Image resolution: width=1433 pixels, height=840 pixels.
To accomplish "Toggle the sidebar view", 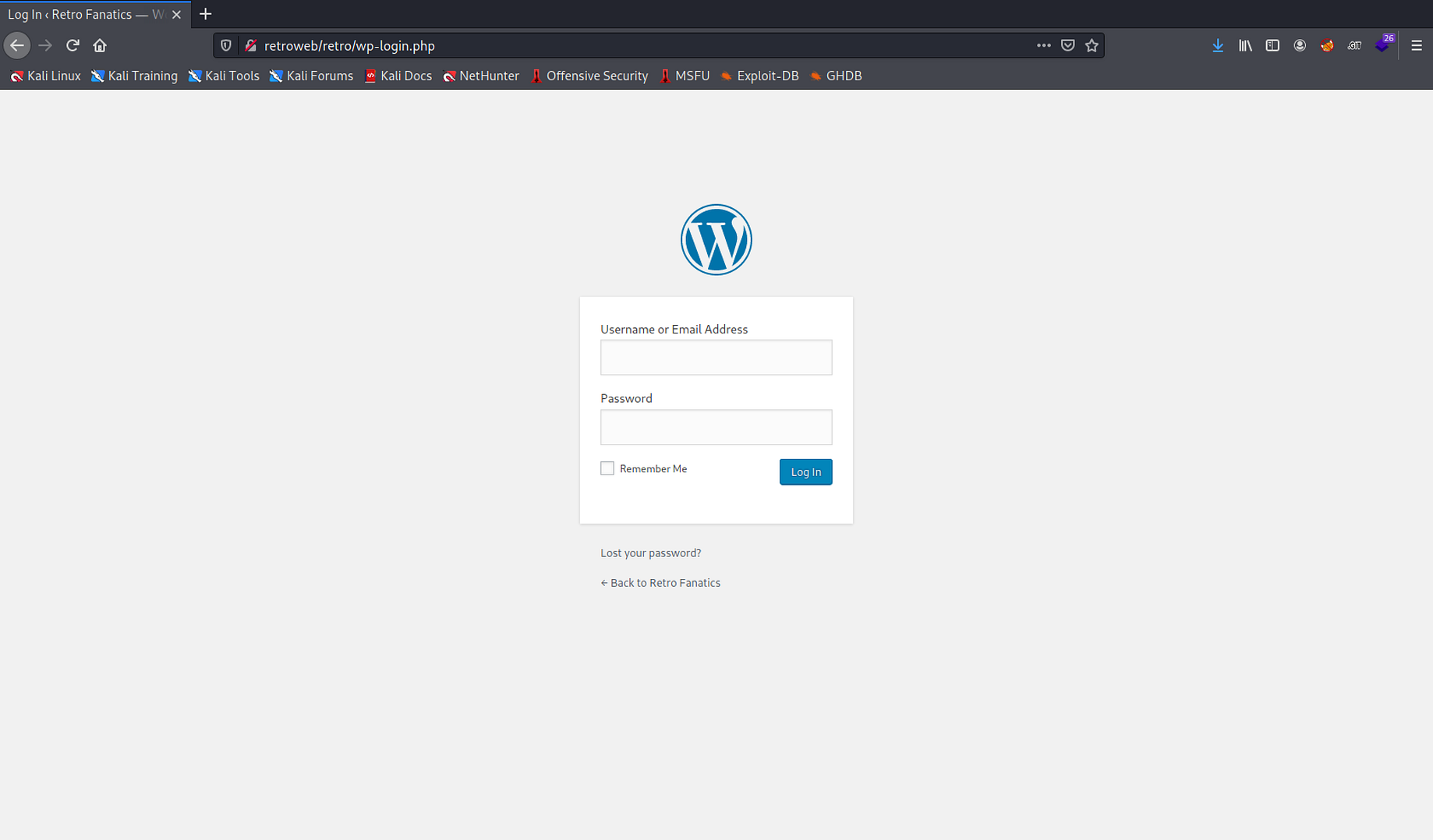I will (1272, 45).
